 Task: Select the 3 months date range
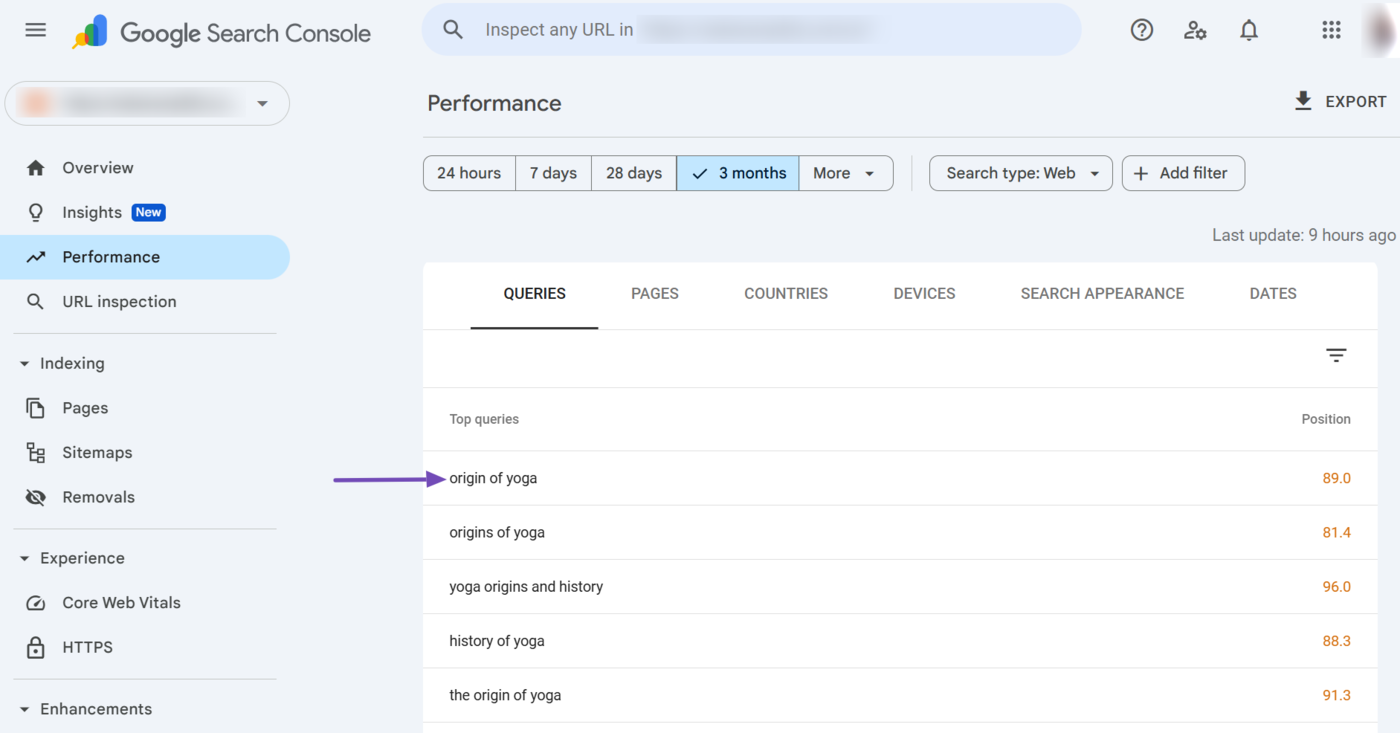pyautogui.click(x=738, y=173)
